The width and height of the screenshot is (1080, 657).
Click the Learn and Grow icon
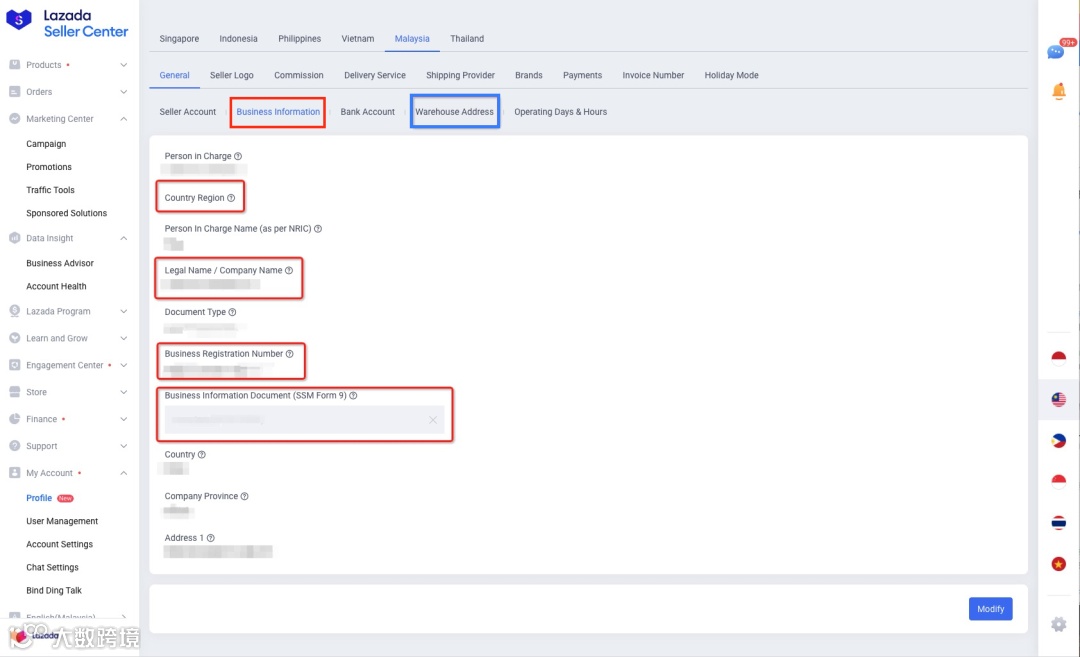14,338
